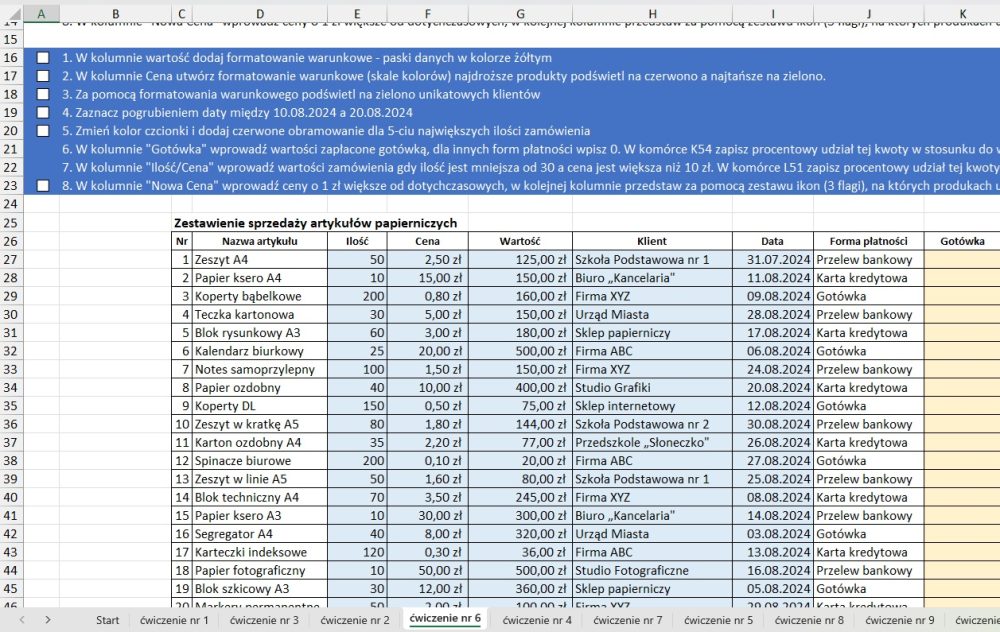Click the Select All corner triangle
The width and height of the screenshot is (1000, 632).
(x=11, y=14)
